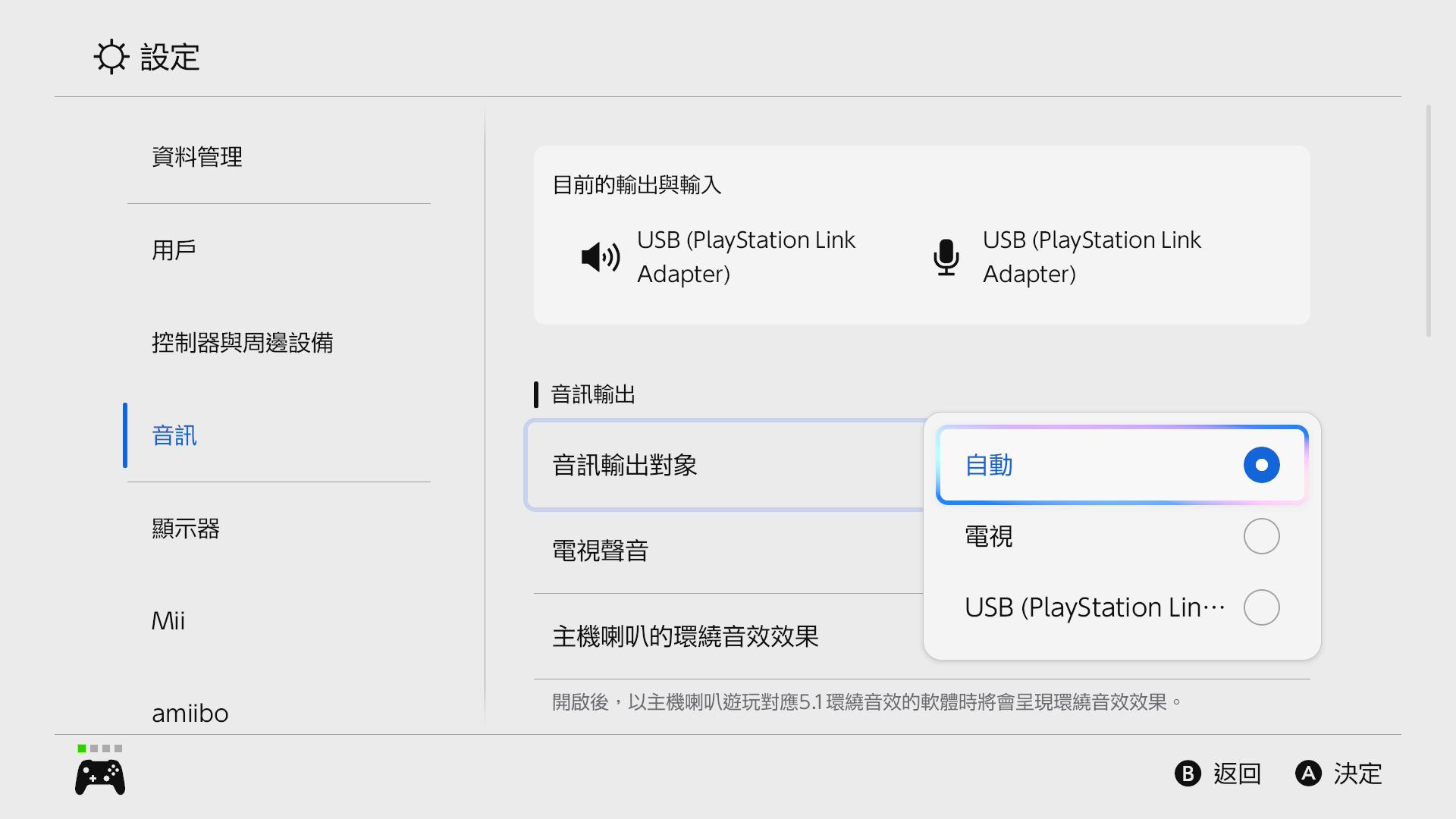Click the vertical scrollbar on the right
1456x819 pixels.
(x=1428, y=221)
